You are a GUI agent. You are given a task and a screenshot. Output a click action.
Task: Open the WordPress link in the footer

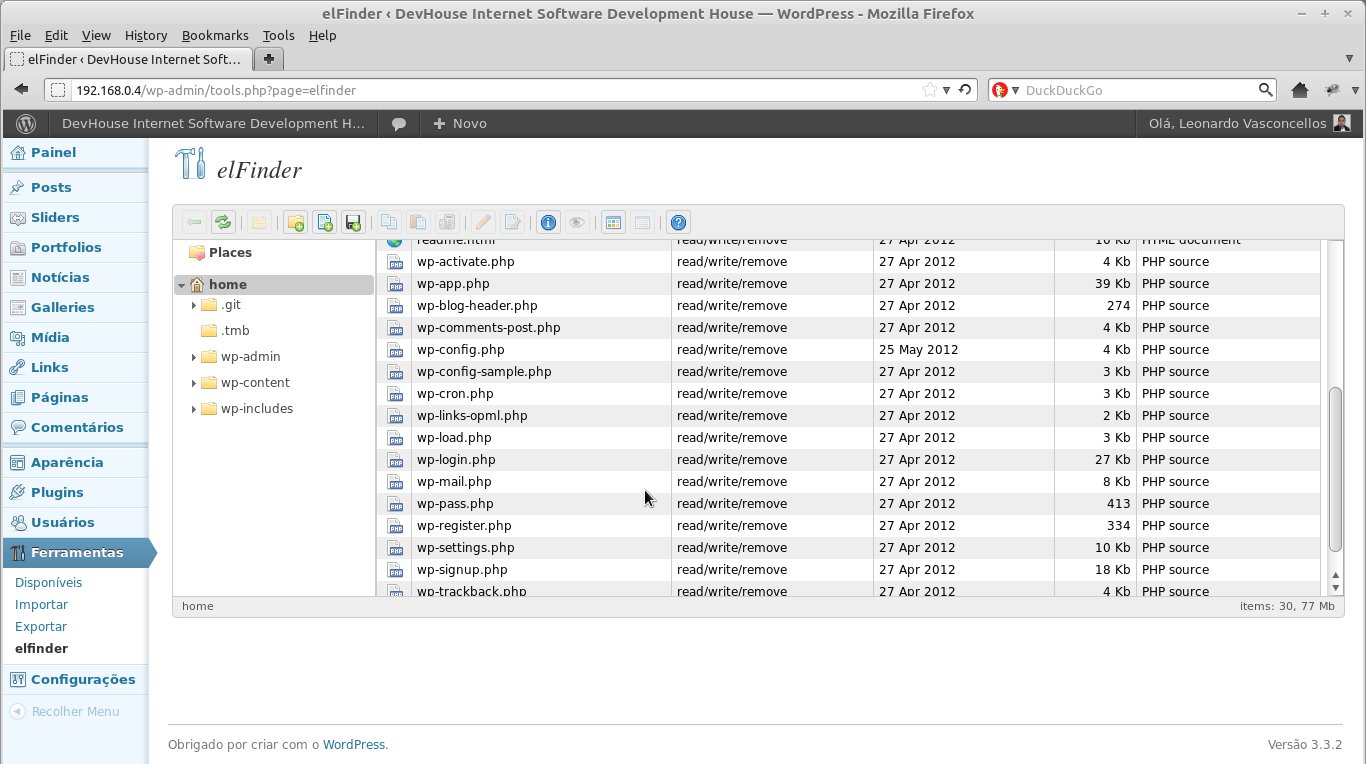coord(354,745)
